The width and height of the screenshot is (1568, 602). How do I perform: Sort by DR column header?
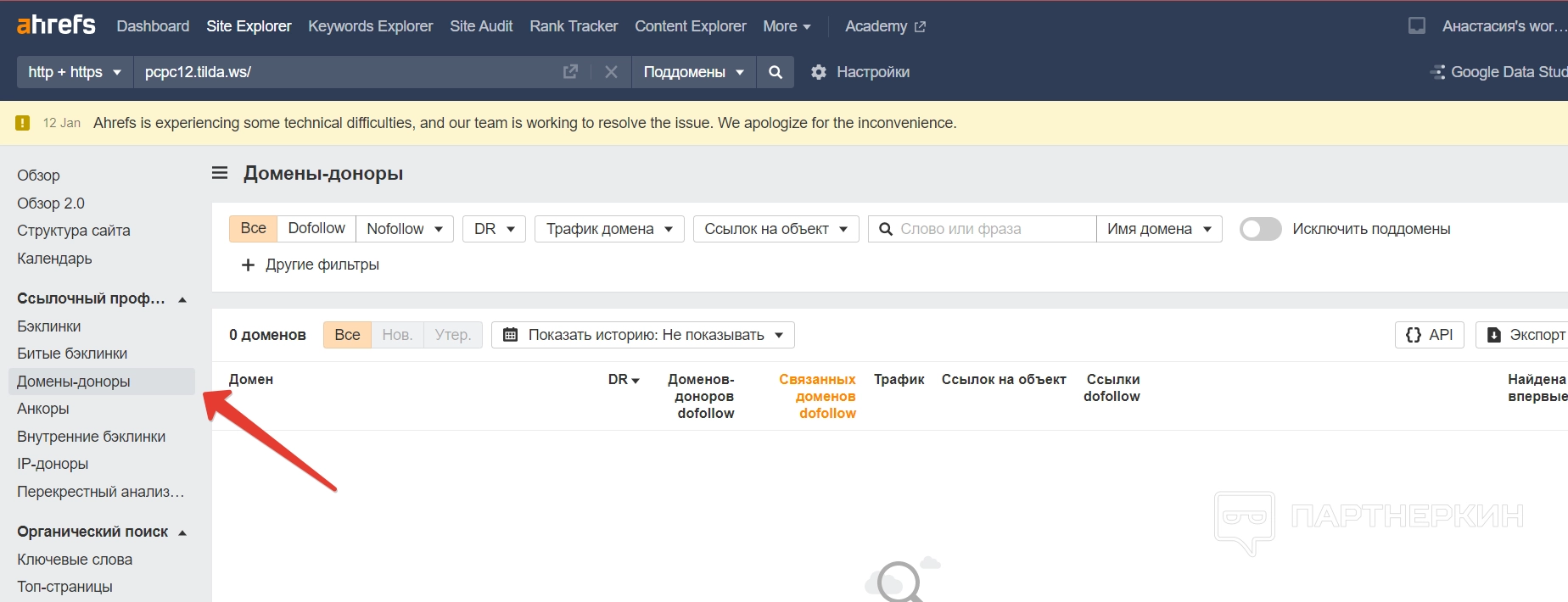tap(624, 380)
